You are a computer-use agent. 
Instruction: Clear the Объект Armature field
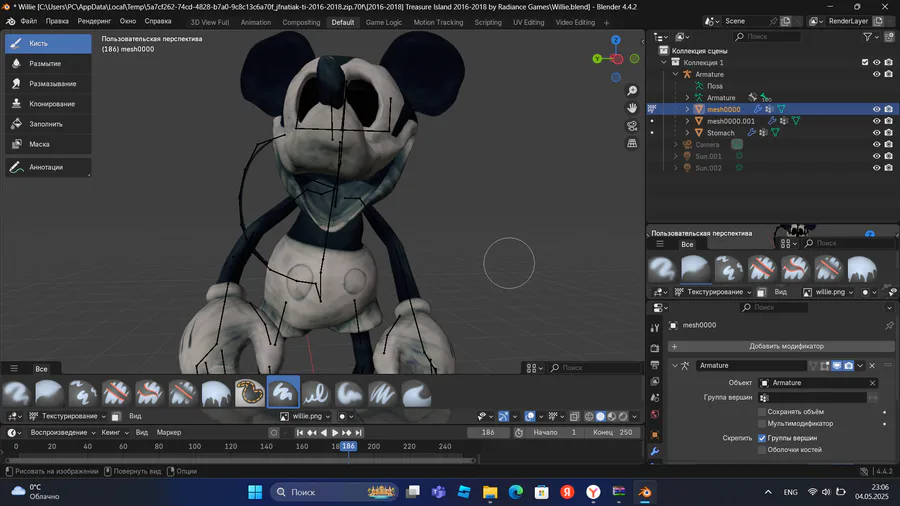tap(872, 383)
